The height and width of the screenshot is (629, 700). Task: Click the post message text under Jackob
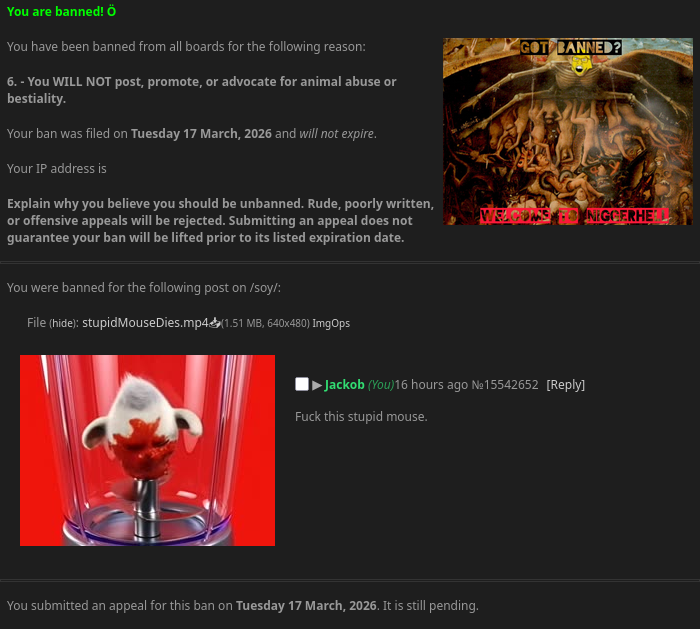(x=361, y=417)
